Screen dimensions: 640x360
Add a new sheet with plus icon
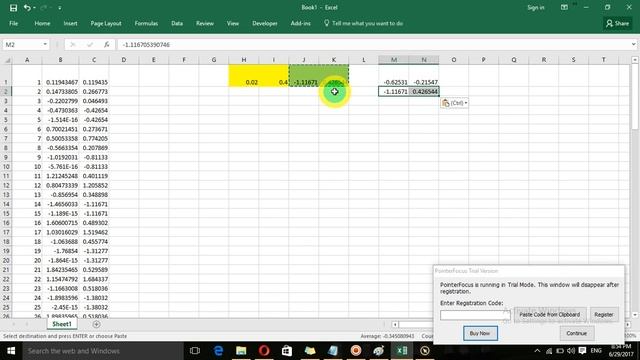(96, 324)
